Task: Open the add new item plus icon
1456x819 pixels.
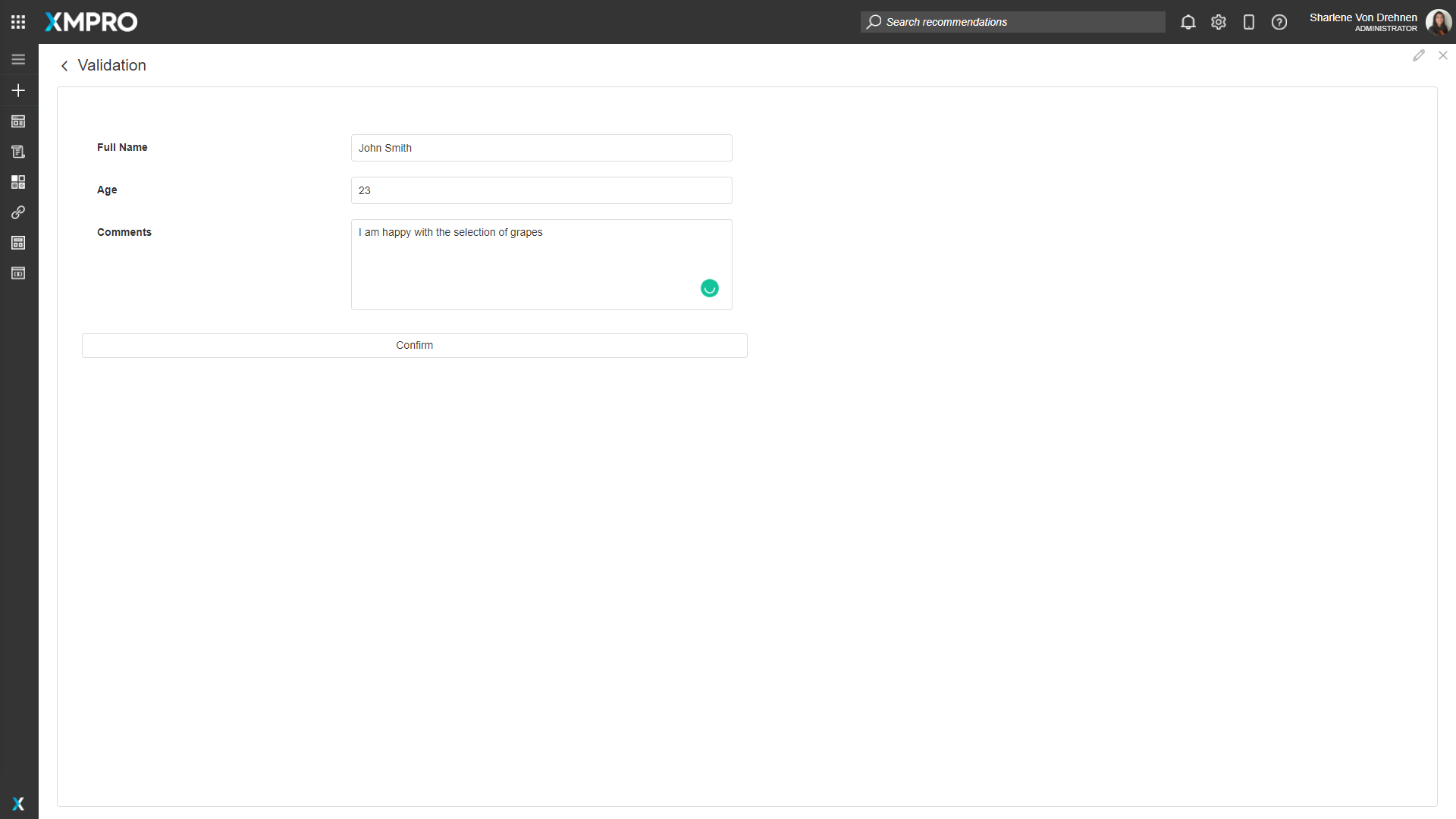Action: click(x=18, y=90)
